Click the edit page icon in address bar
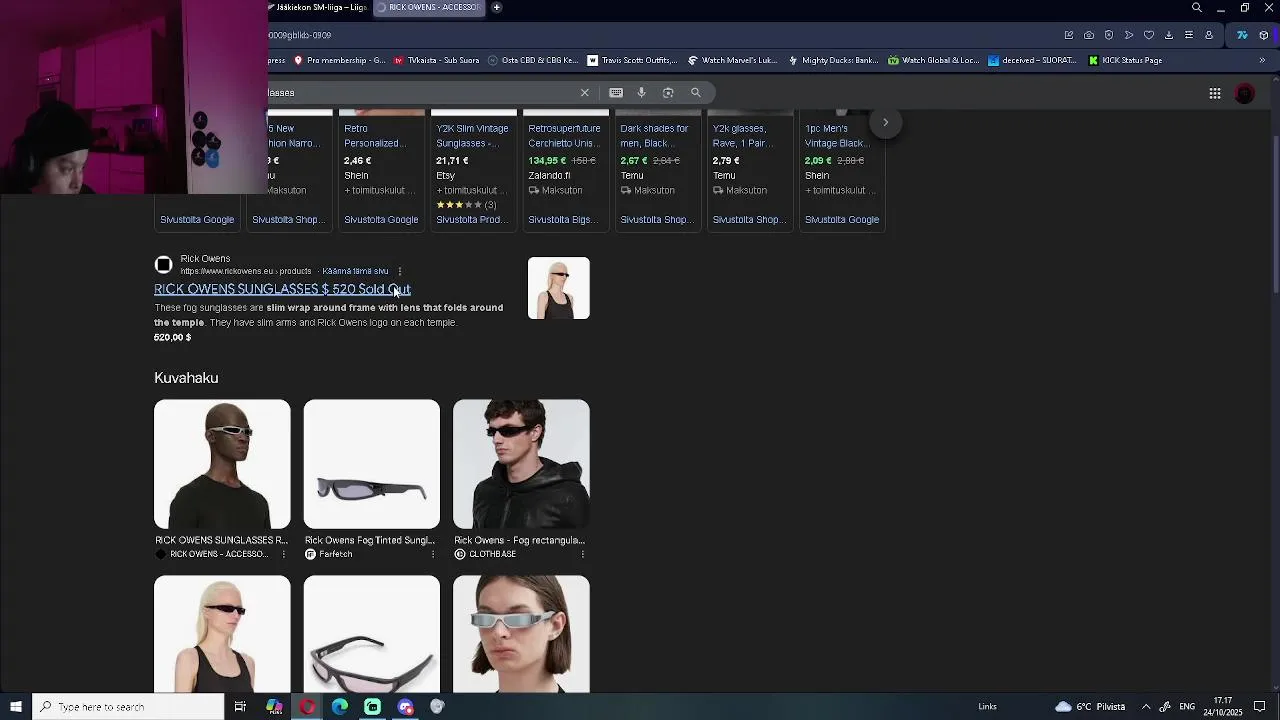Screen dimensions: 1280x720 (x=1069, y=35)
